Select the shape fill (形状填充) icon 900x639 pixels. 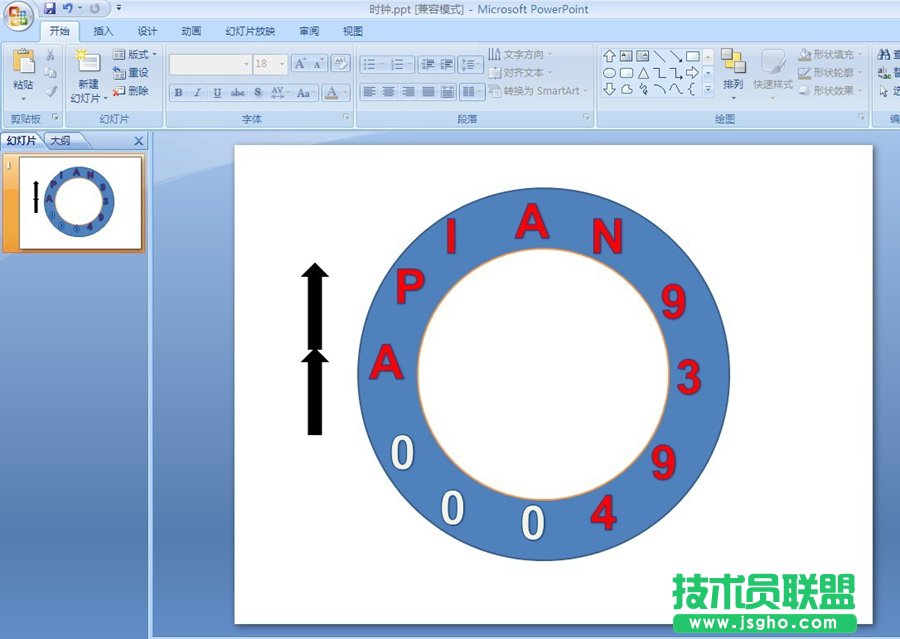point(803,54)
